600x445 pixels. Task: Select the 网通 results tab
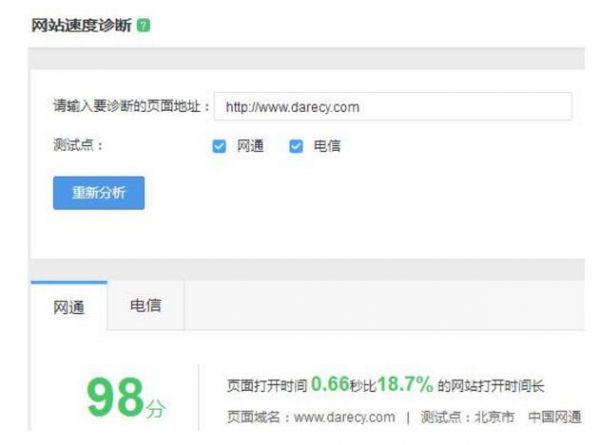69,308
